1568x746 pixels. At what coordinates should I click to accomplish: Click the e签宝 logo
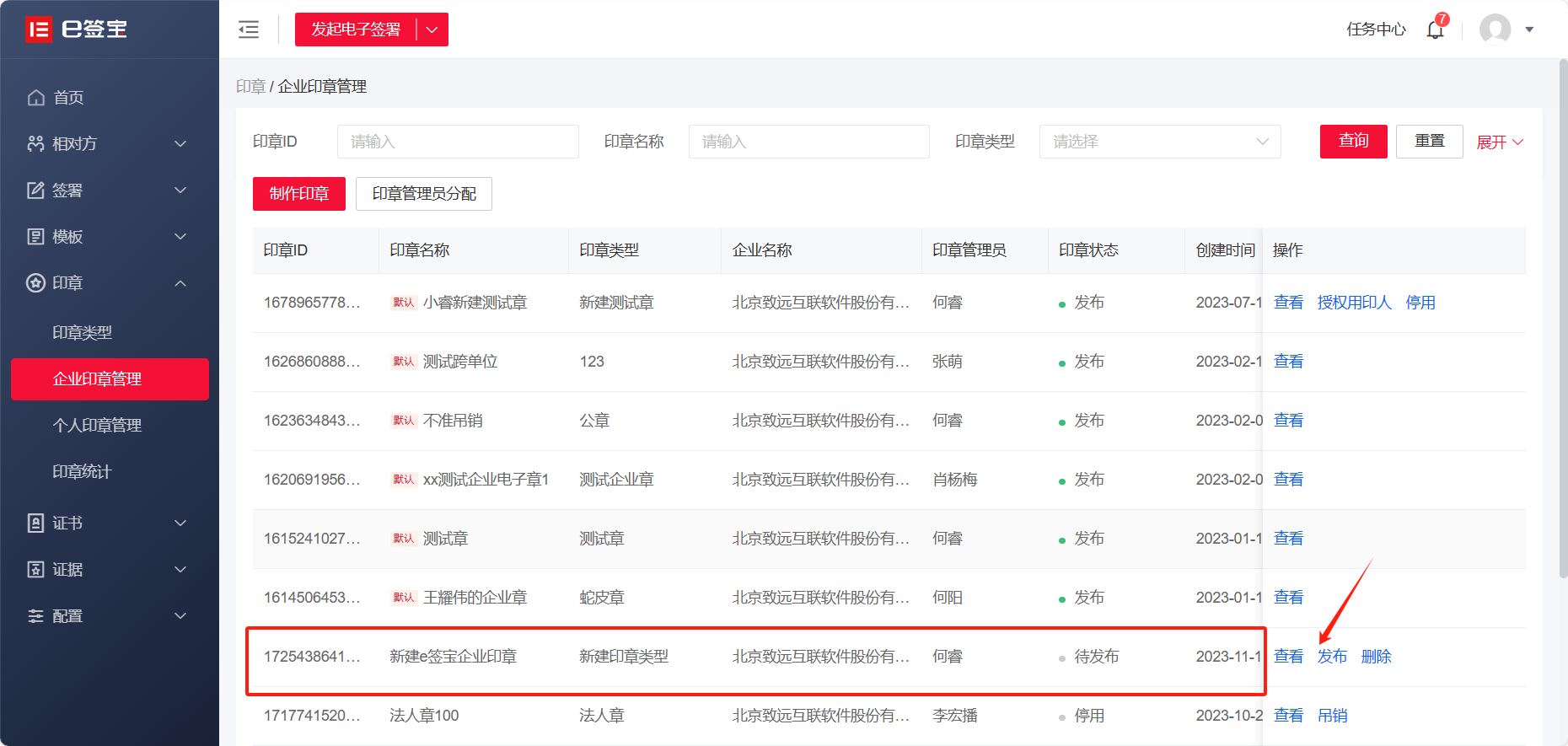point(76,30)
